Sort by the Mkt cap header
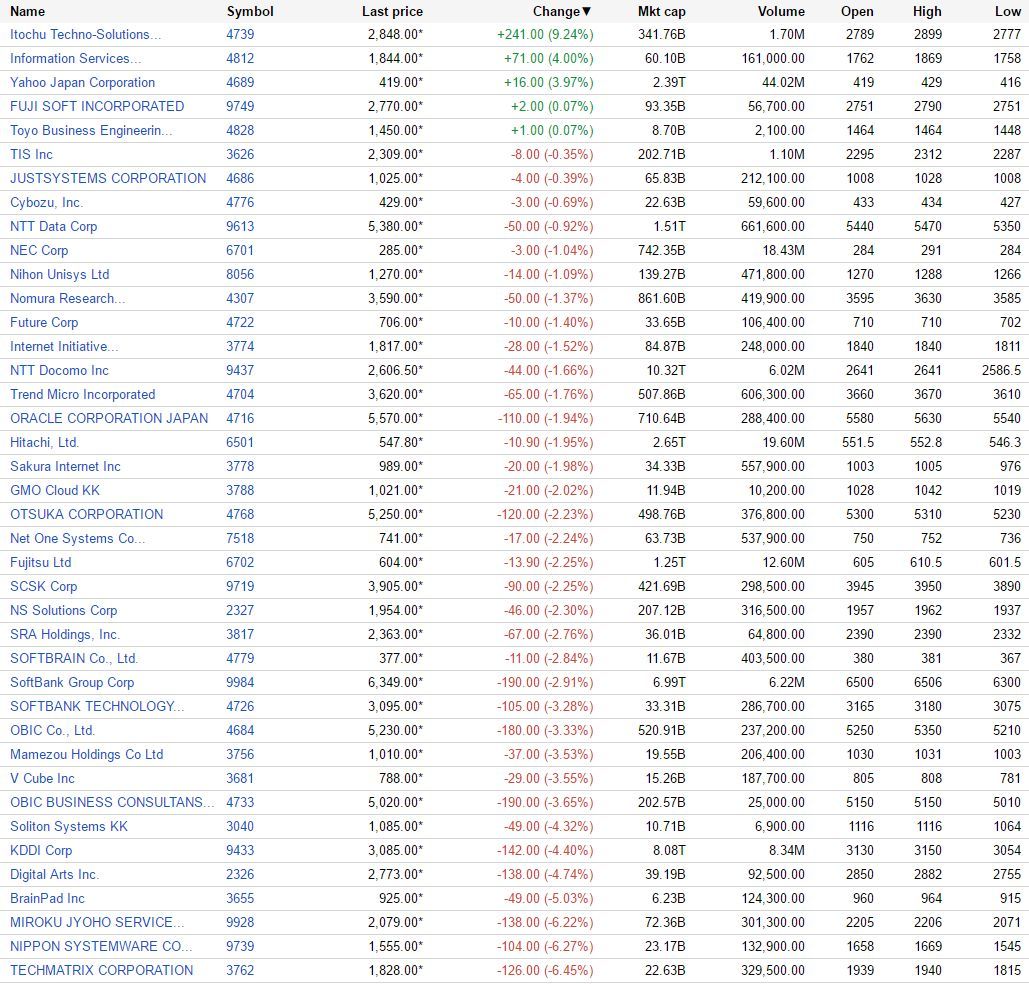 coord(662,11)
